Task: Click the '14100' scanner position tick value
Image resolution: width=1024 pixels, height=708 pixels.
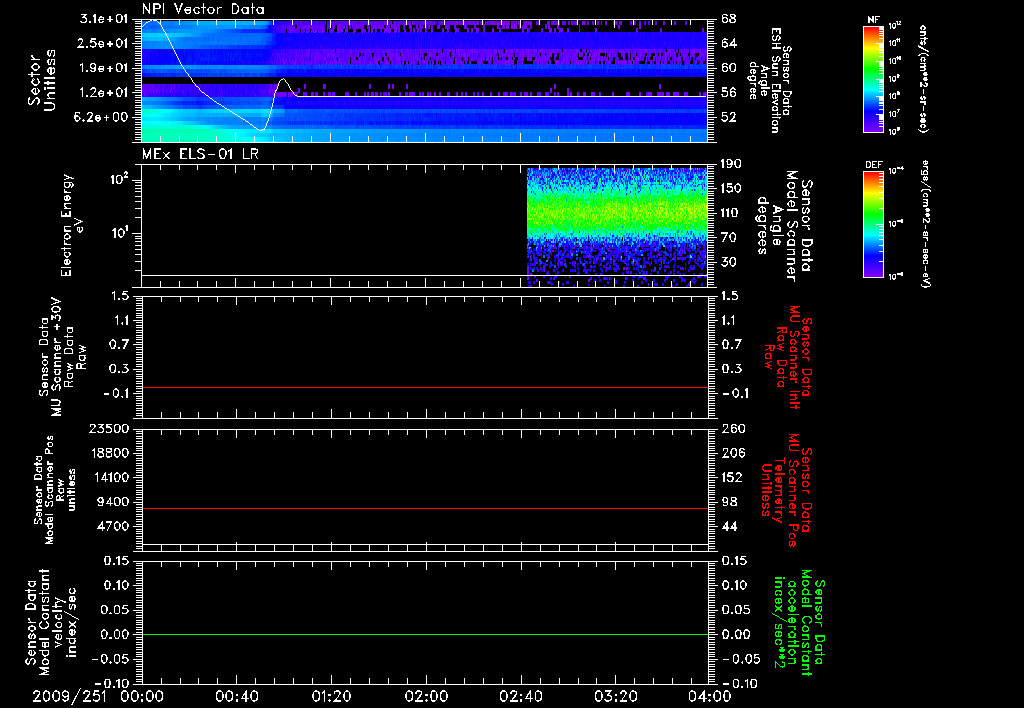Action: (108, 477)
